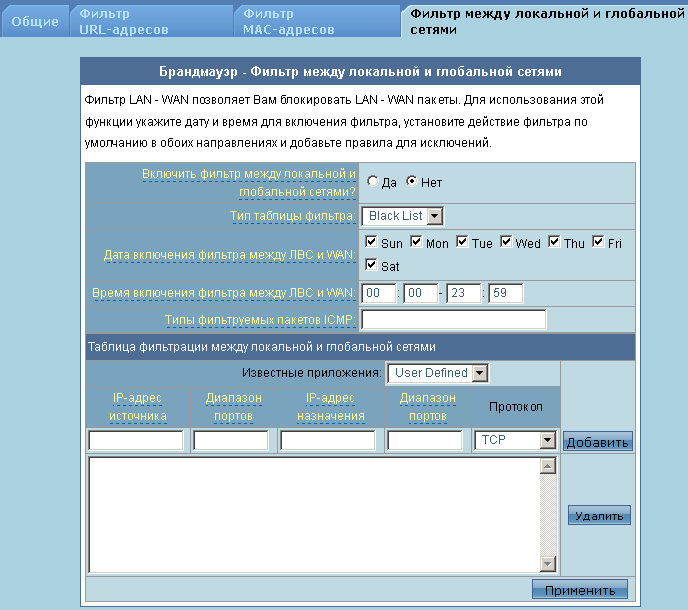The image size is (688, 610).
Task: Click the destination Диапазон портов column link
Action: click(x=427, y=407)
